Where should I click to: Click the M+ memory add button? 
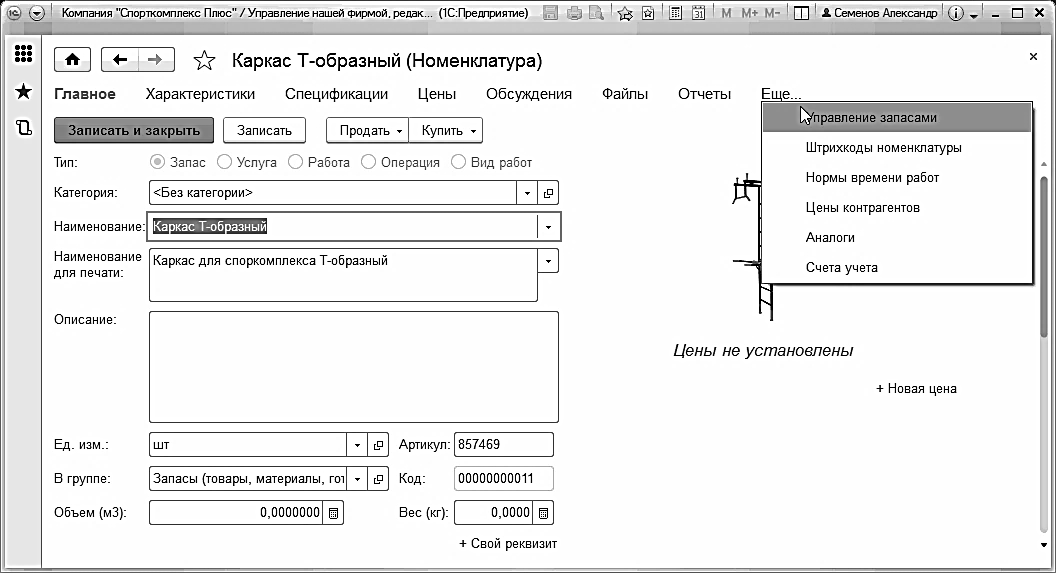point(749,13)
